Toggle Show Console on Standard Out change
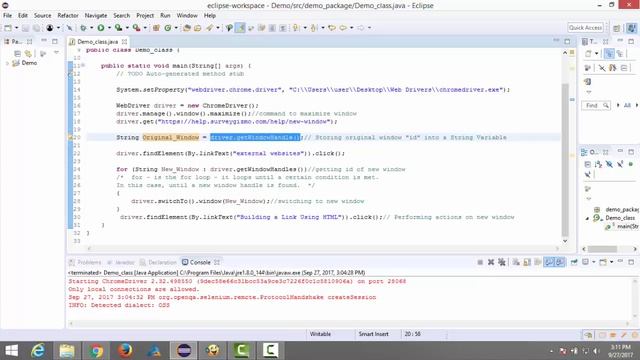 tap(549, 262)
